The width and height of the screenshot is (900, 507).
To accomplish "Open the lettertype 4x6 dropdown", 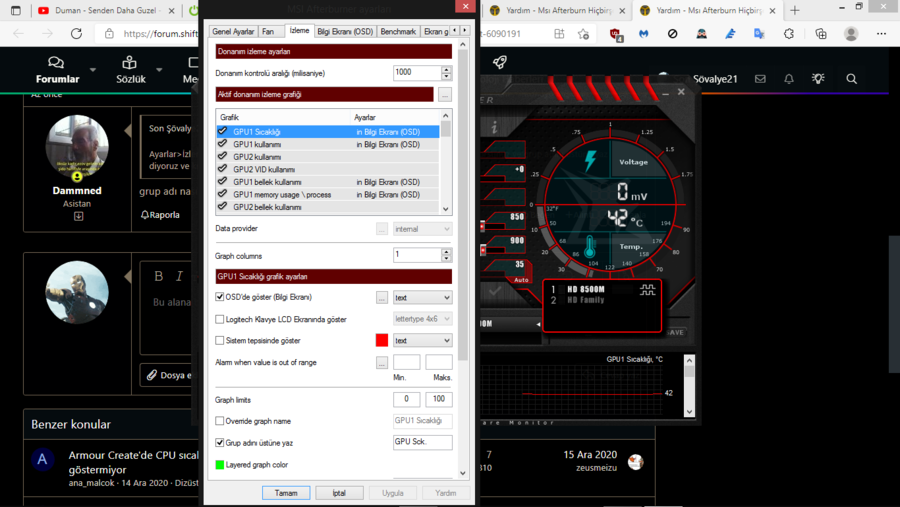I will click(x=422, y=319).
